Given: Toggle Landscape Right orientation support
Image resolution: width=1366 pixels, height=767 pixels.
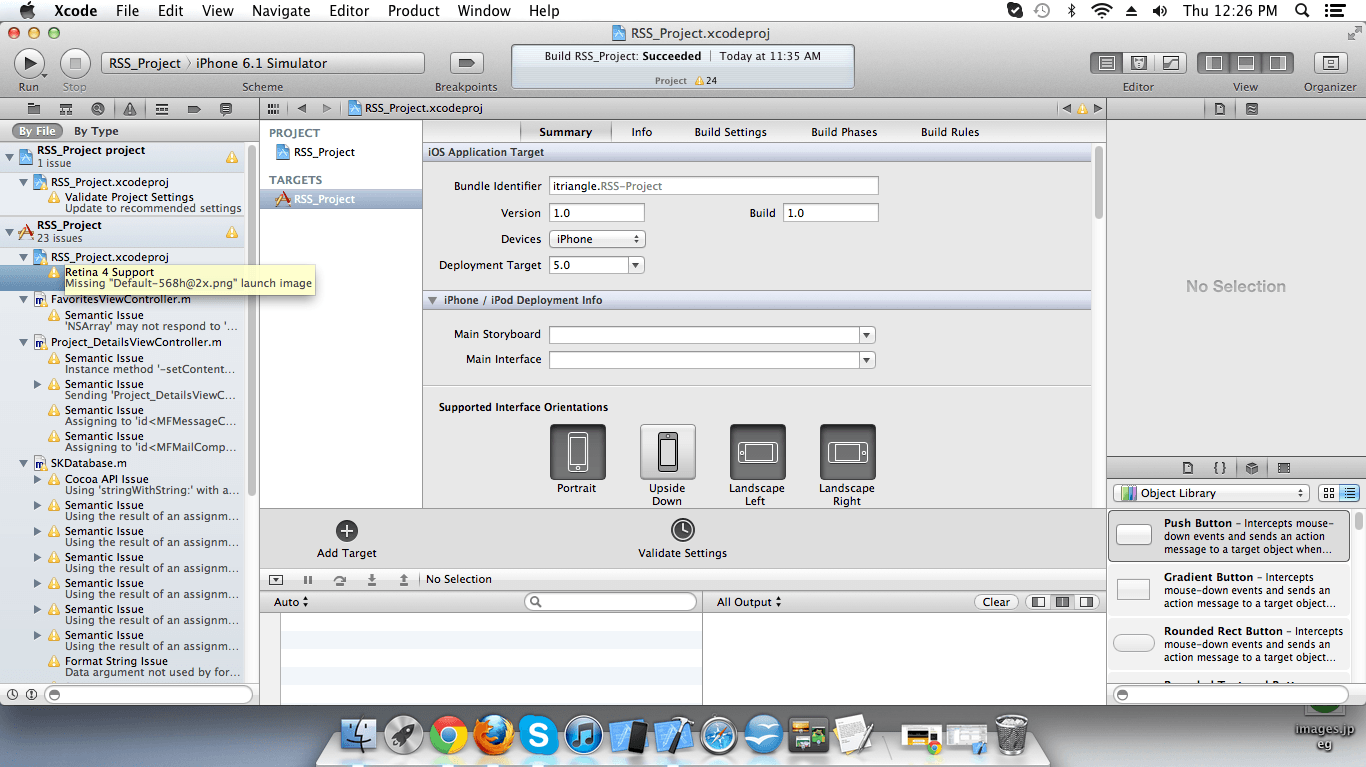Looking at the screenshot, I should click(848, 452).
